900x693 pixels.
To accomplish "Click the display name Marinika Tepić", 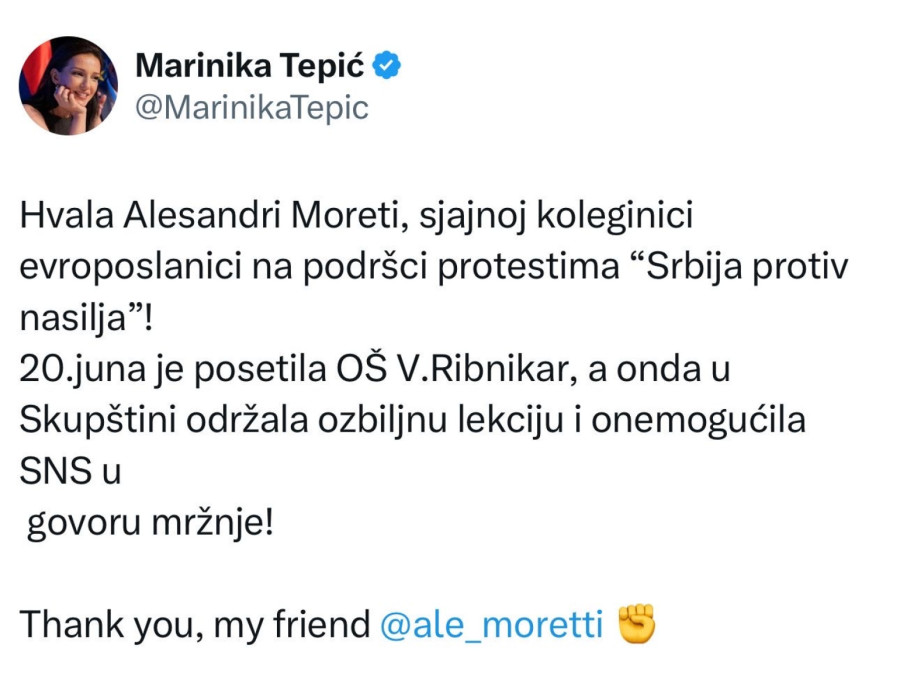I will tap(250, 66).
